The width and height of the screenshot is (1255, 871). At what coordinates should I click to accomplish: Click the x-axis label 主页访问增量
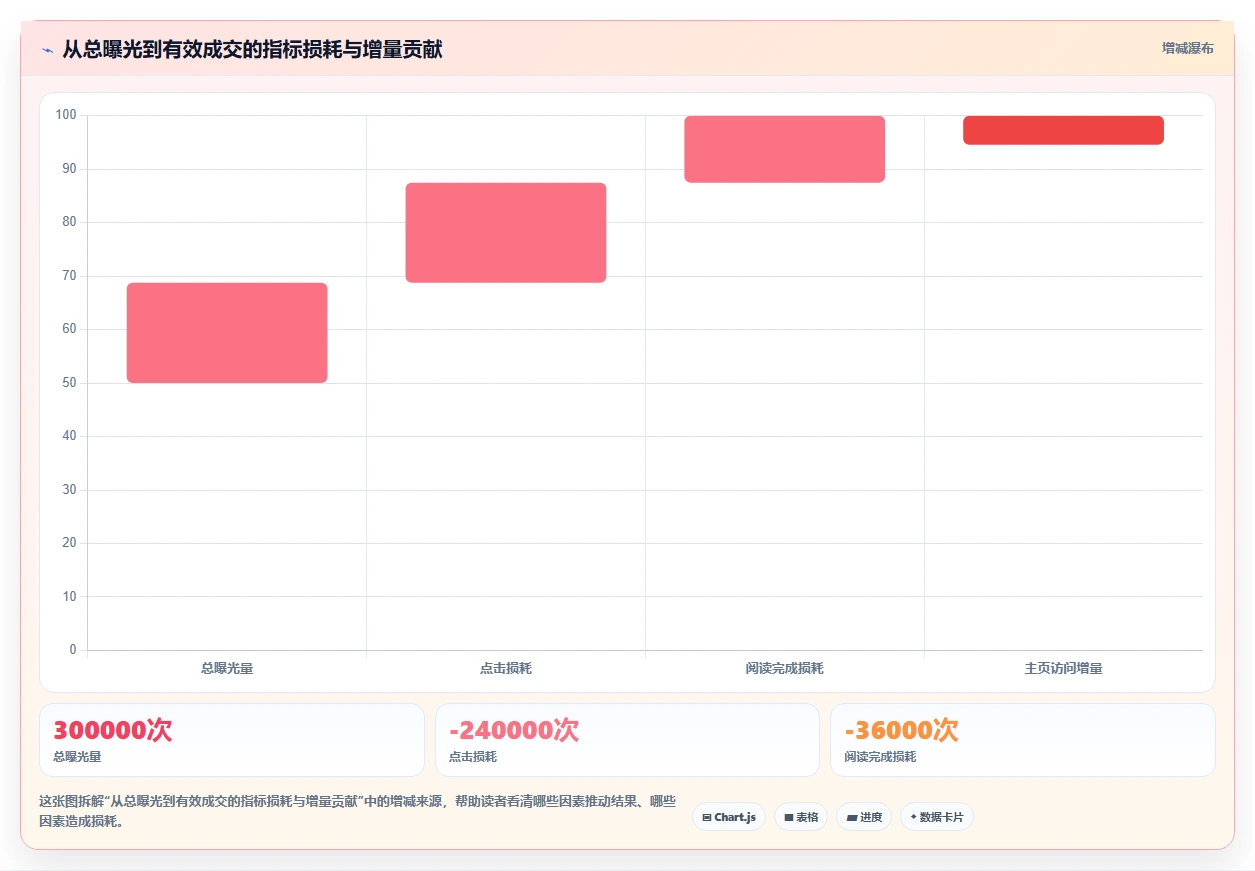click(x=1063, y=668)
